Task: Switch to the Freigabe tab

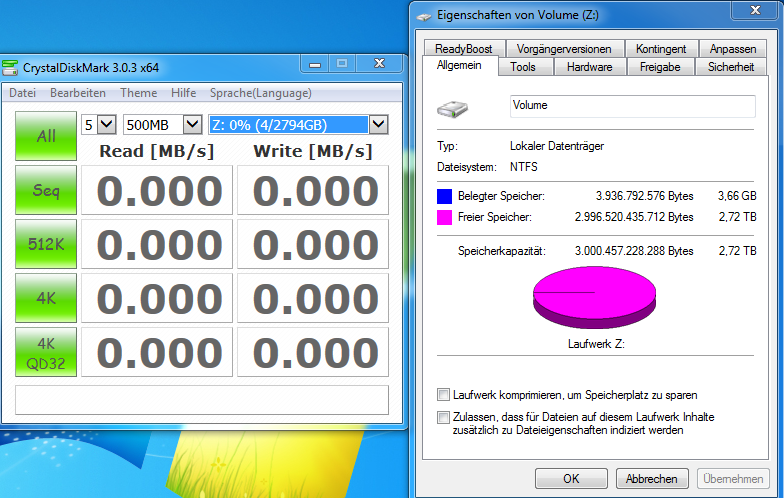Action: click(660, 66)
